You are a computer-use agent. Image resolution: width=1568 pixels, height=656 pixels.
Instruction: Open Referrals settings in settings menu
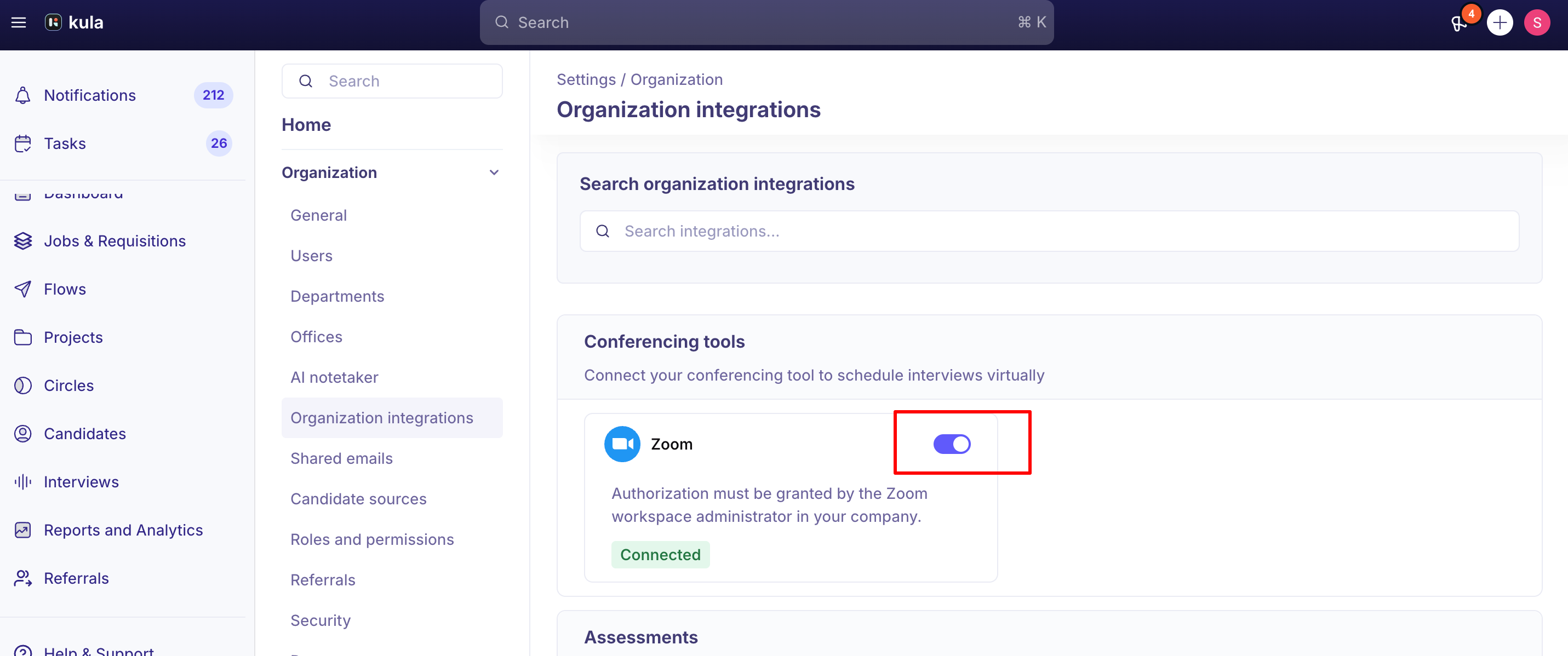[323, 580]
